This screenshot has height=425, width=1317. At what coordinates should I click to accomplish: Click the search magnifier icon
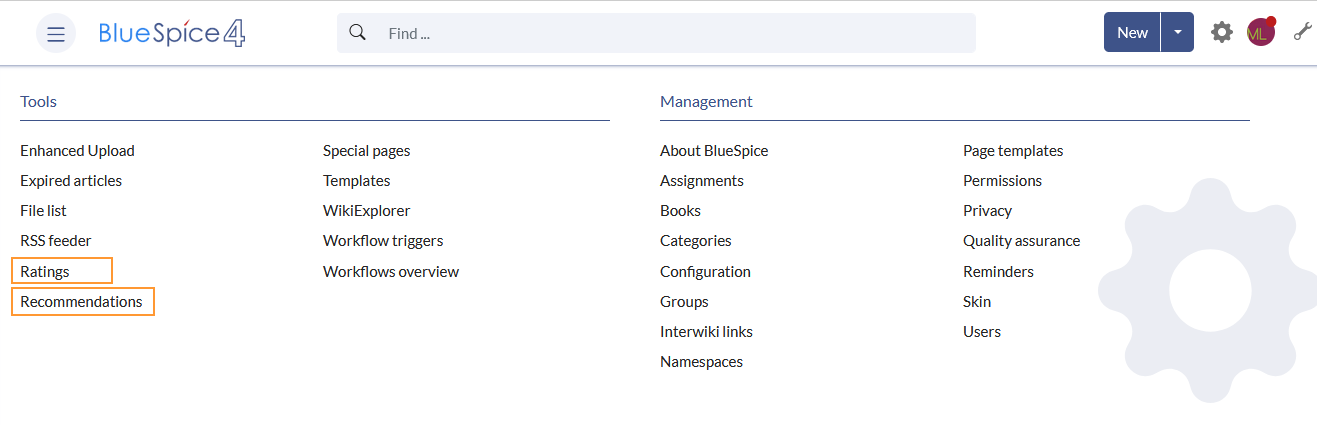point(357,33)
